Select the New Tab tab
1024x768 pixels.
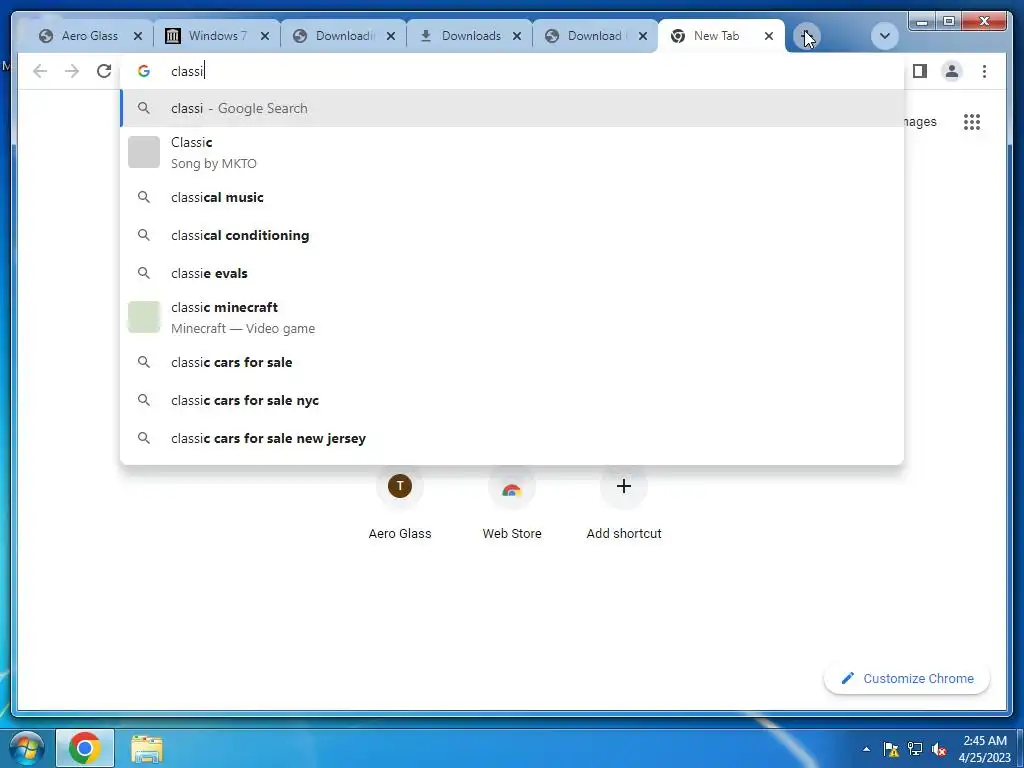coord(715,36)
